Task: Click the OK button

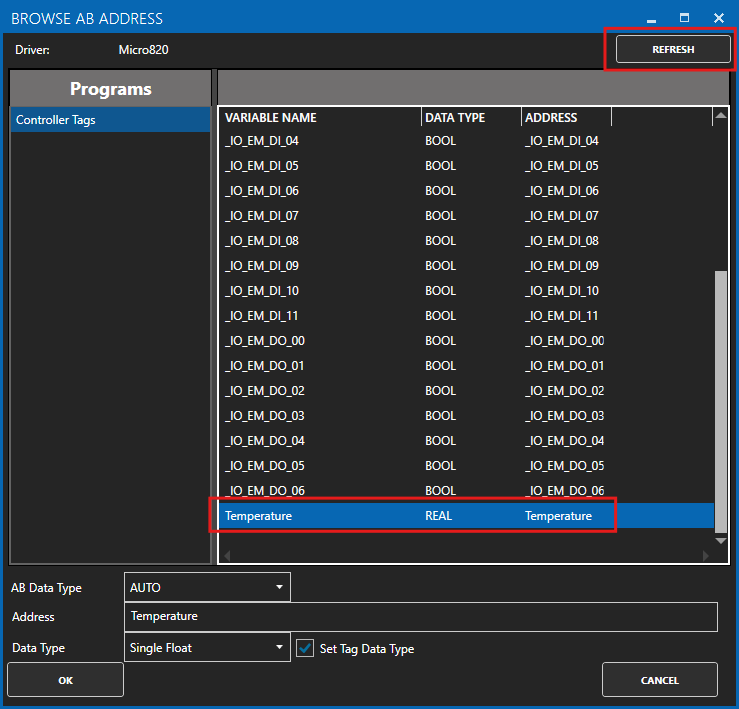Action: (x=66, y=680)
